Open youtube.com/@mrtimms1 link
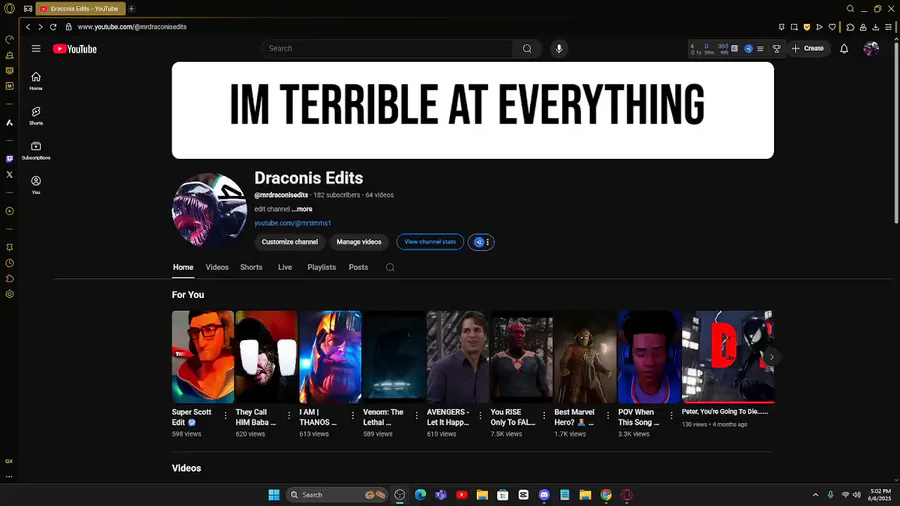 pyautogui.click(x=293, y=223)
